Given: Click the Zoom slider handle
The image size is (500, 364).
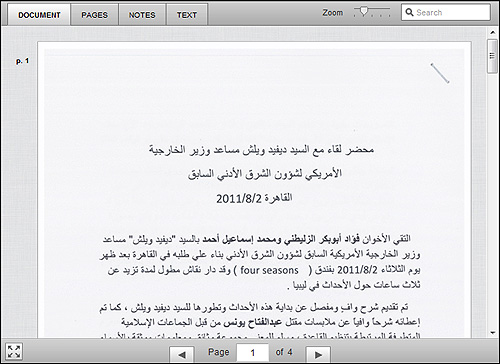Looking at the screenshot, I should point(364,11).
